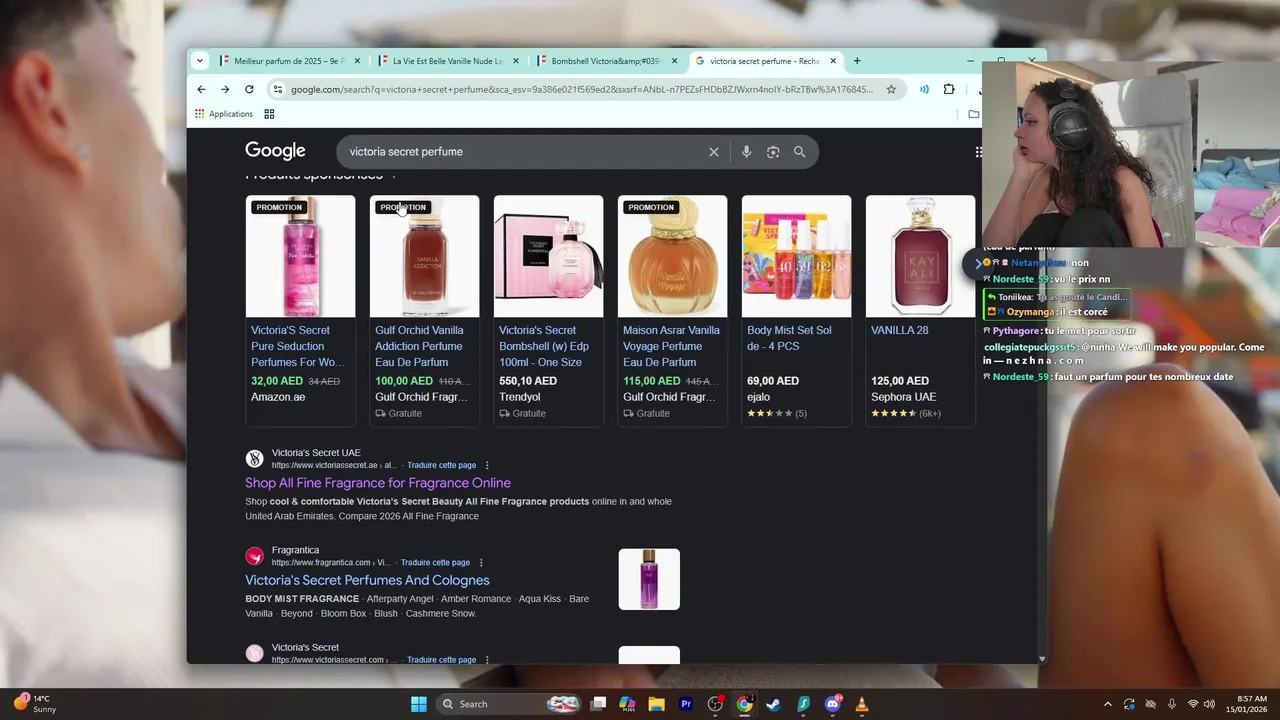Open the volume speaker tray icon
Viewport: 1280px width, 720px height.
pos(1210,704)
